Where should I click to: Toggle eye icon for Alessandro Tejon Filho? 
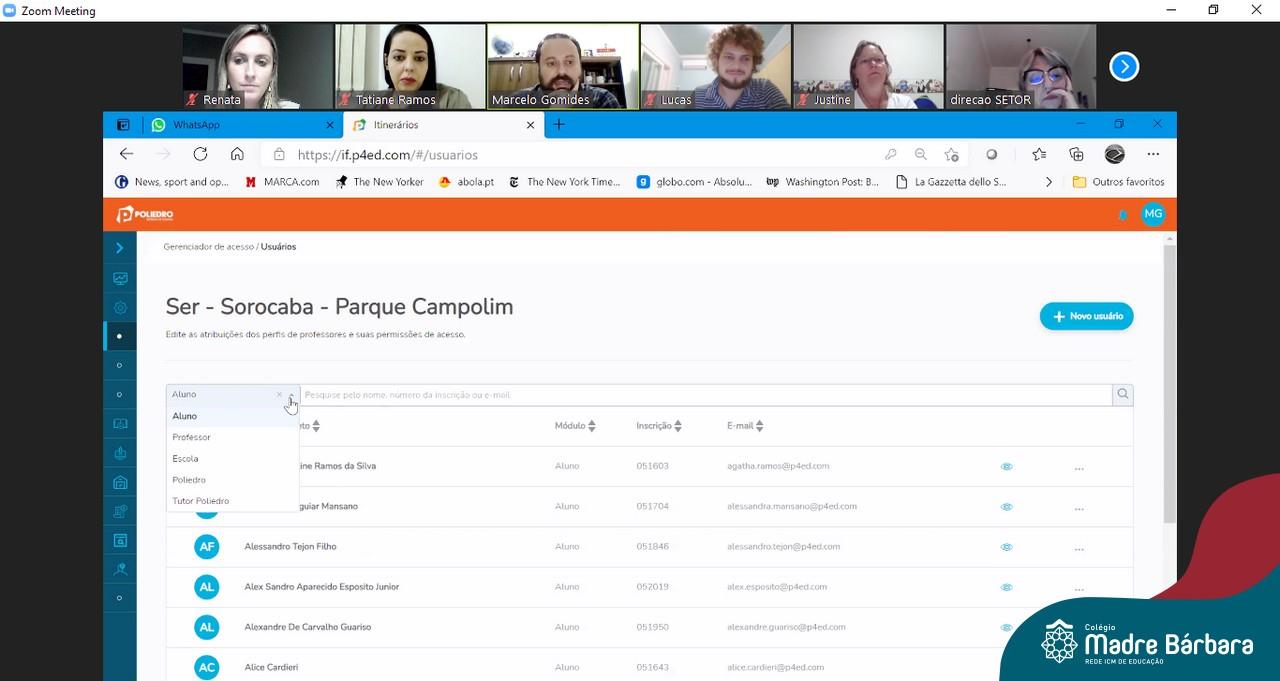point(1007,547)
